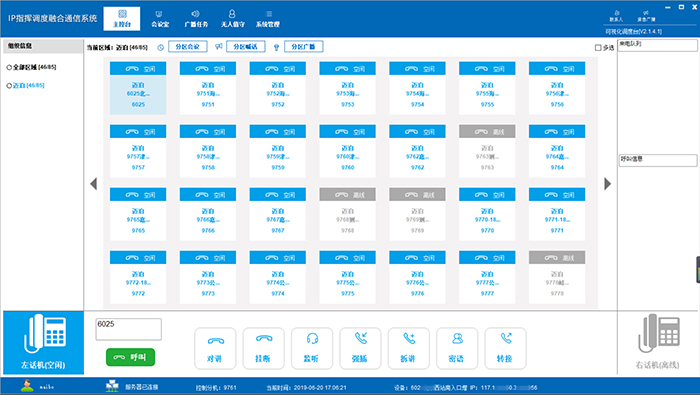700x395 pixels.
Task: Click the handset icon on card 9755
Action: [481, 69]
